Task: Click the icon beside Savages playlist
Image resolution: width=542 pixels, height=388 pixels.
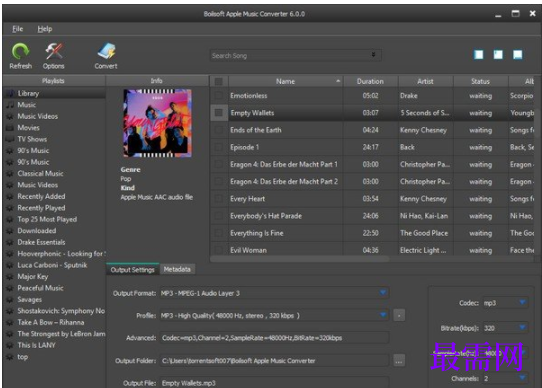Action: pyautogui.click(x=10, y=299)
